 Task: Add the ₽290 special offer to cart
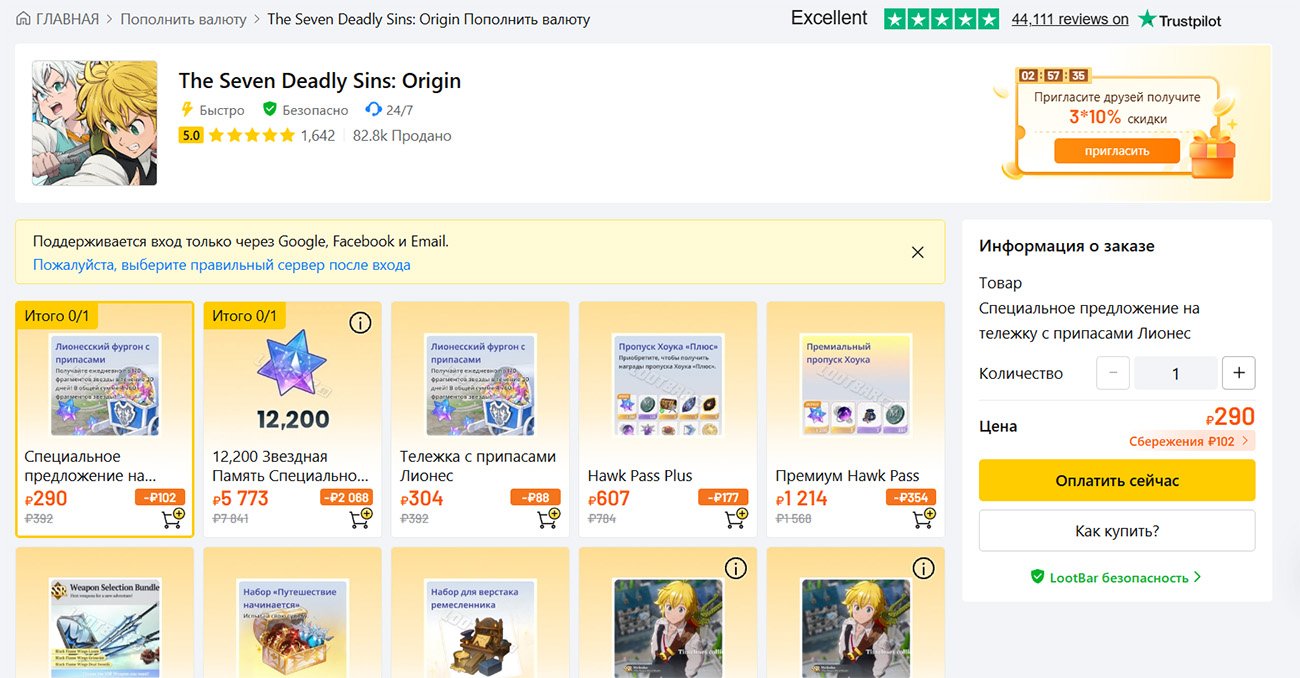coord(173,518)
